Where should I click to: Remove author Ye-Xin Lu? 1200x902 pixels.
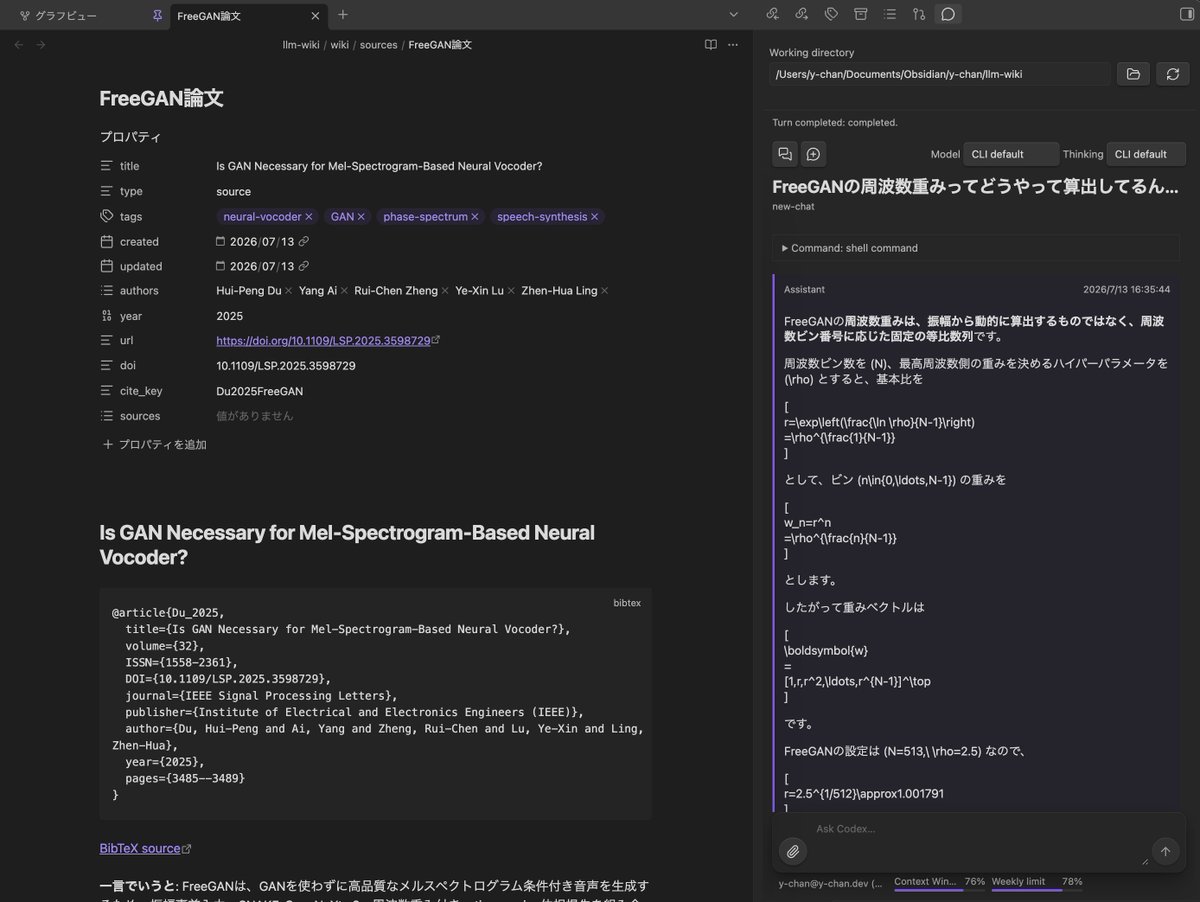point(512,291)
